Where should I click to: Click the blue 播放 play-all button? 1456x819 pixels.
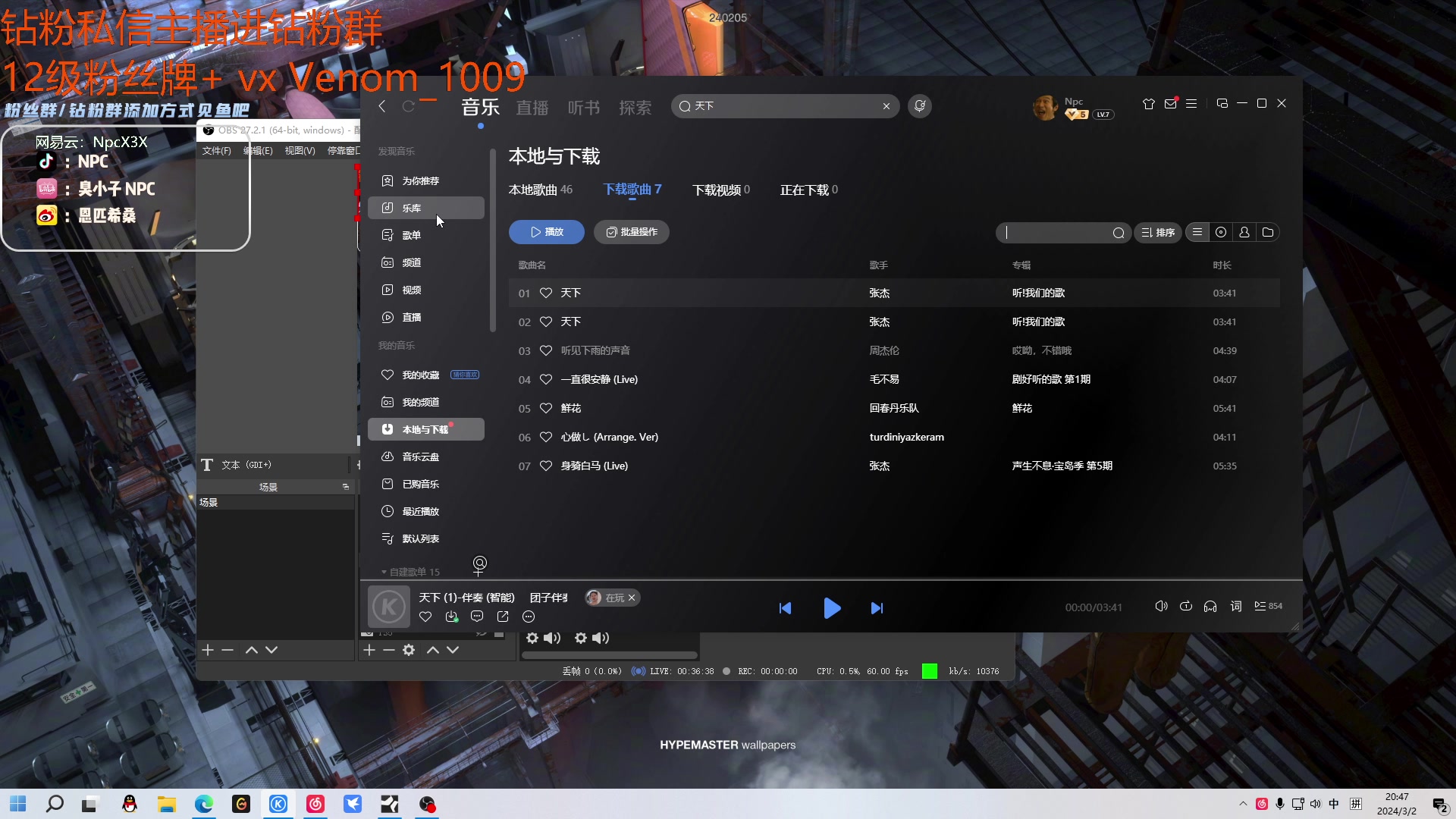point(547,232)
